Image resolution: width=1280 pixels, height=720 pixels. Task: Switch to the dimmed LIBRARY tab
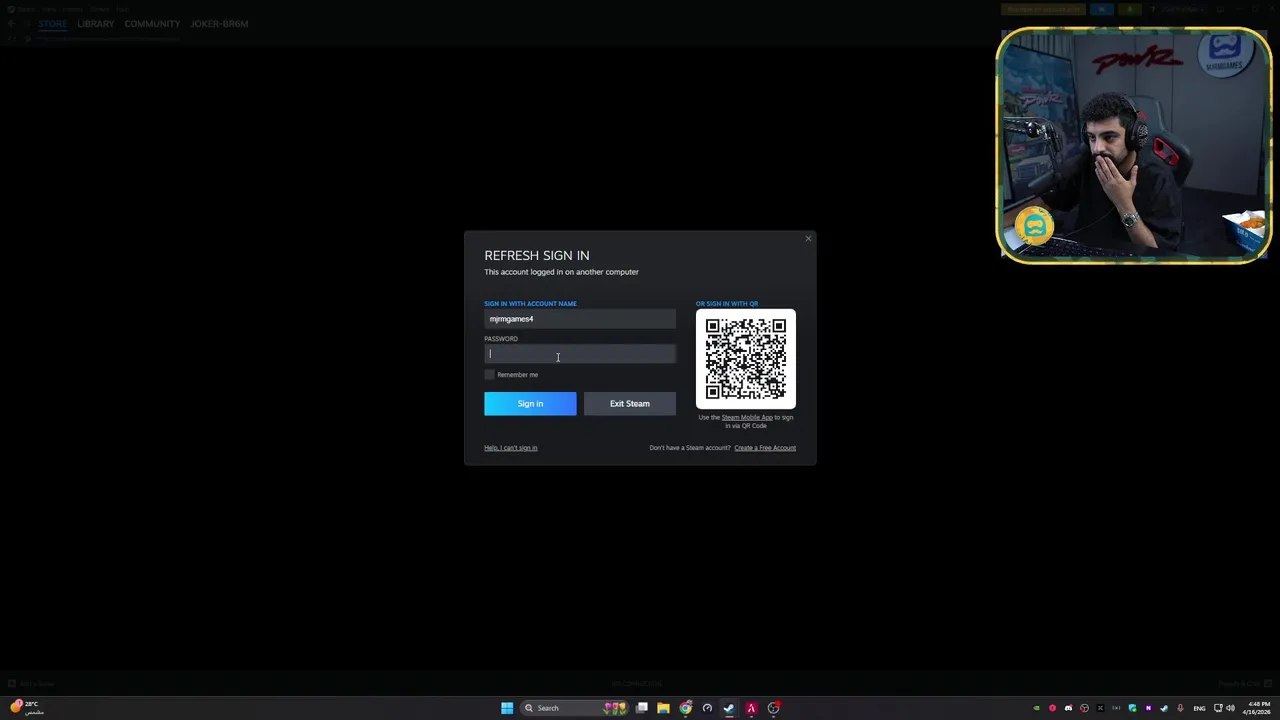(96, 24)
